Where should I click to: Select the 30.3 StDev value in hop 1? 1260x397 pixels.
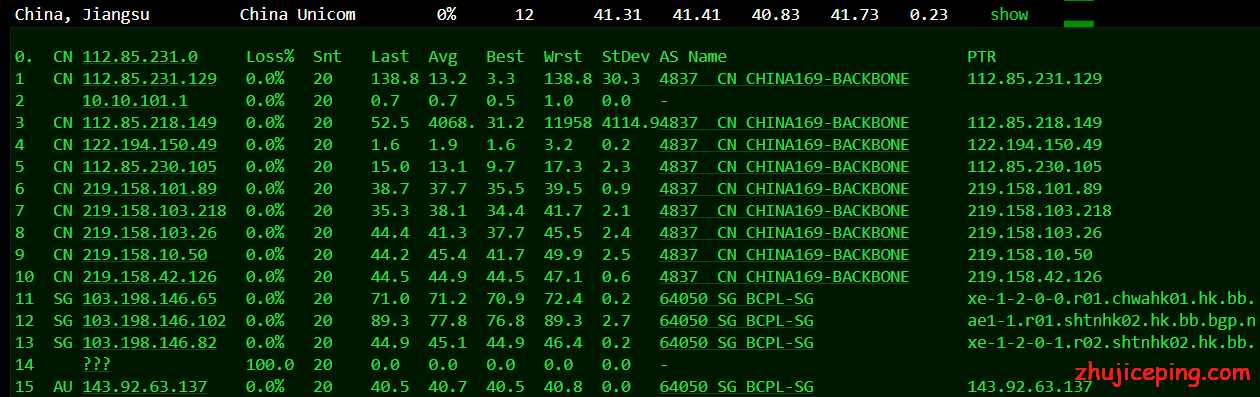coord(621,79)
